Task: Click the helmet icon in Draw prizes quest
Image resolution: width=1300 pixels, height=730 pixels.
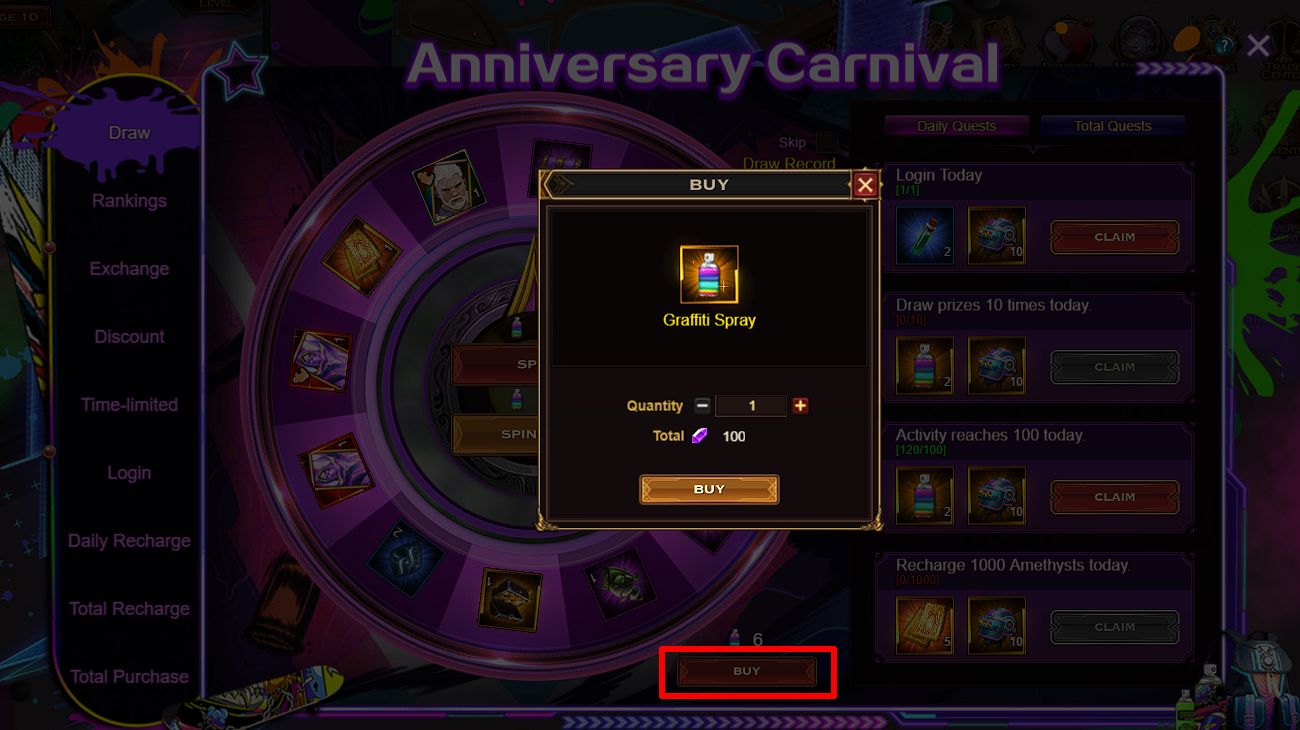Action: coord(997,366)
